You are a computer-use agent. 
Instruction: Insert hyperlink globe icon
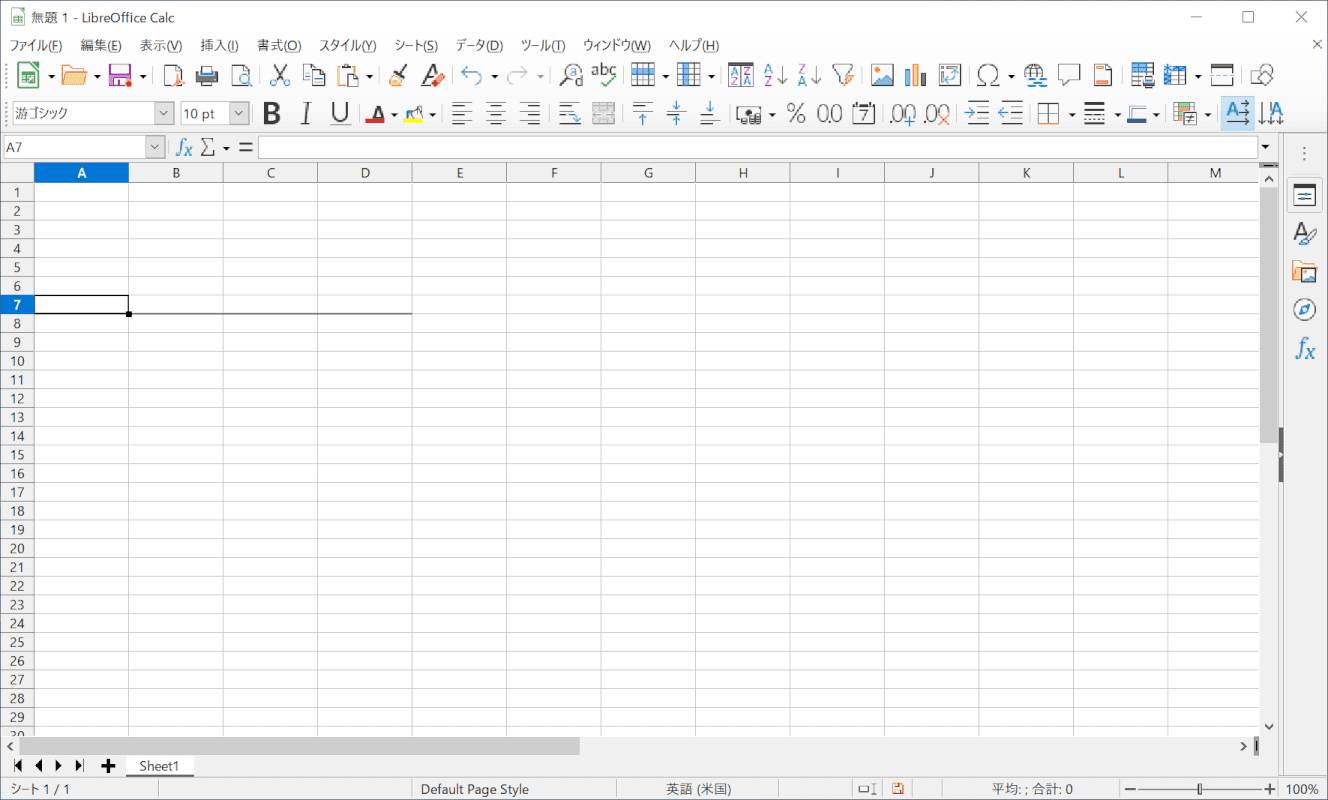1036,75
